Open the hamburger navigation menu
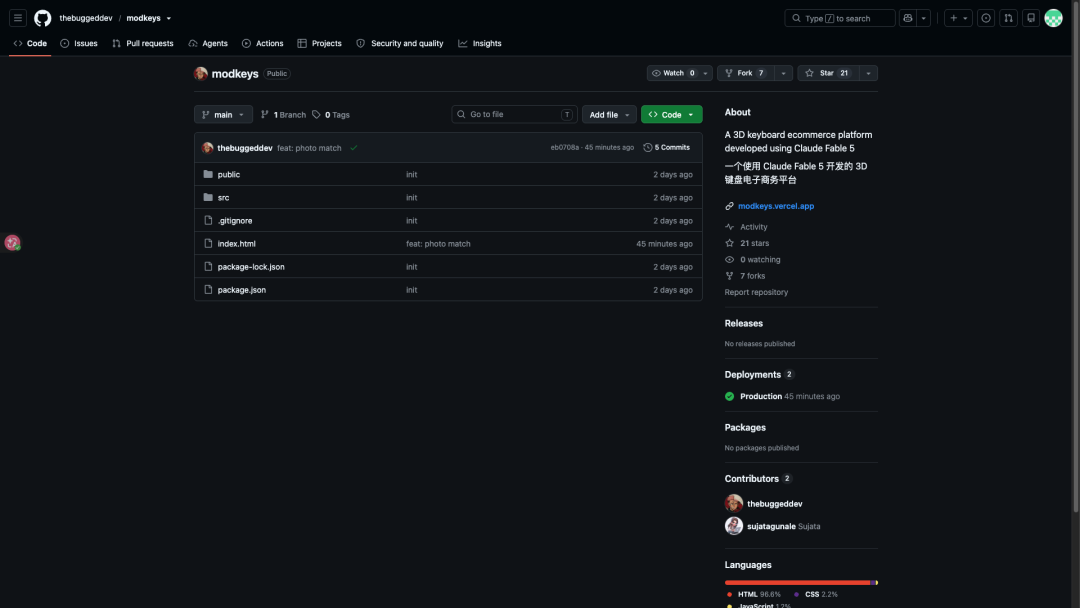The image size is (1080, 608). 18,18
